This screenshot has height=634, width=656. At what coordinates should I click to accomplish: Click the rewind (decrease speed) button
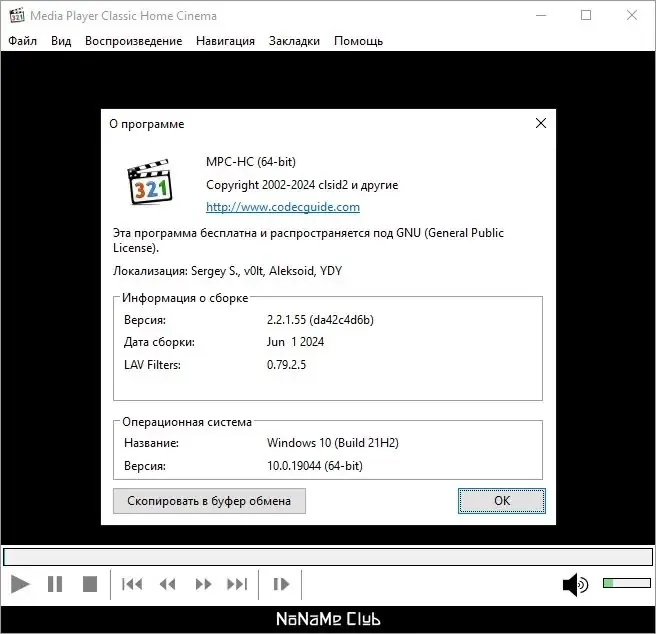pos(168,584)
